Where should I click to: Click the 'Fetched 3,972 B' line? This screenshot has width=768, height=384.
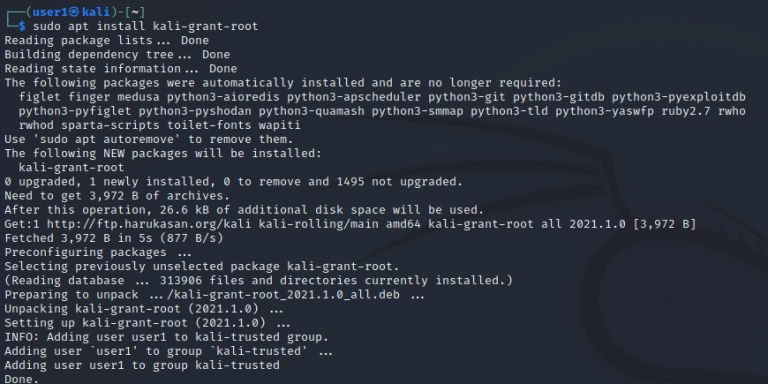[x=114, y=239]
